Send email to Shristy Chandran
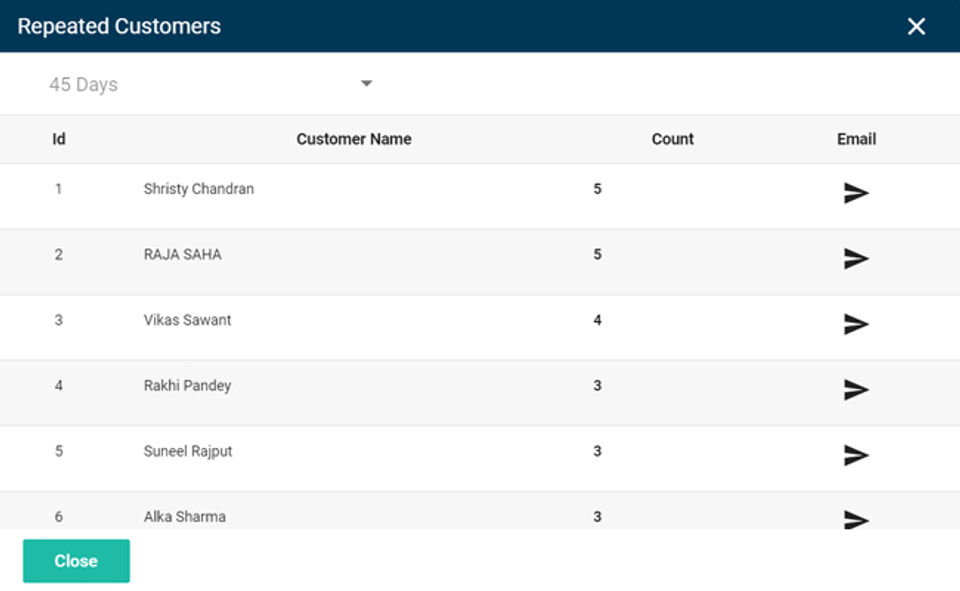960x591 pixels. 855,193
